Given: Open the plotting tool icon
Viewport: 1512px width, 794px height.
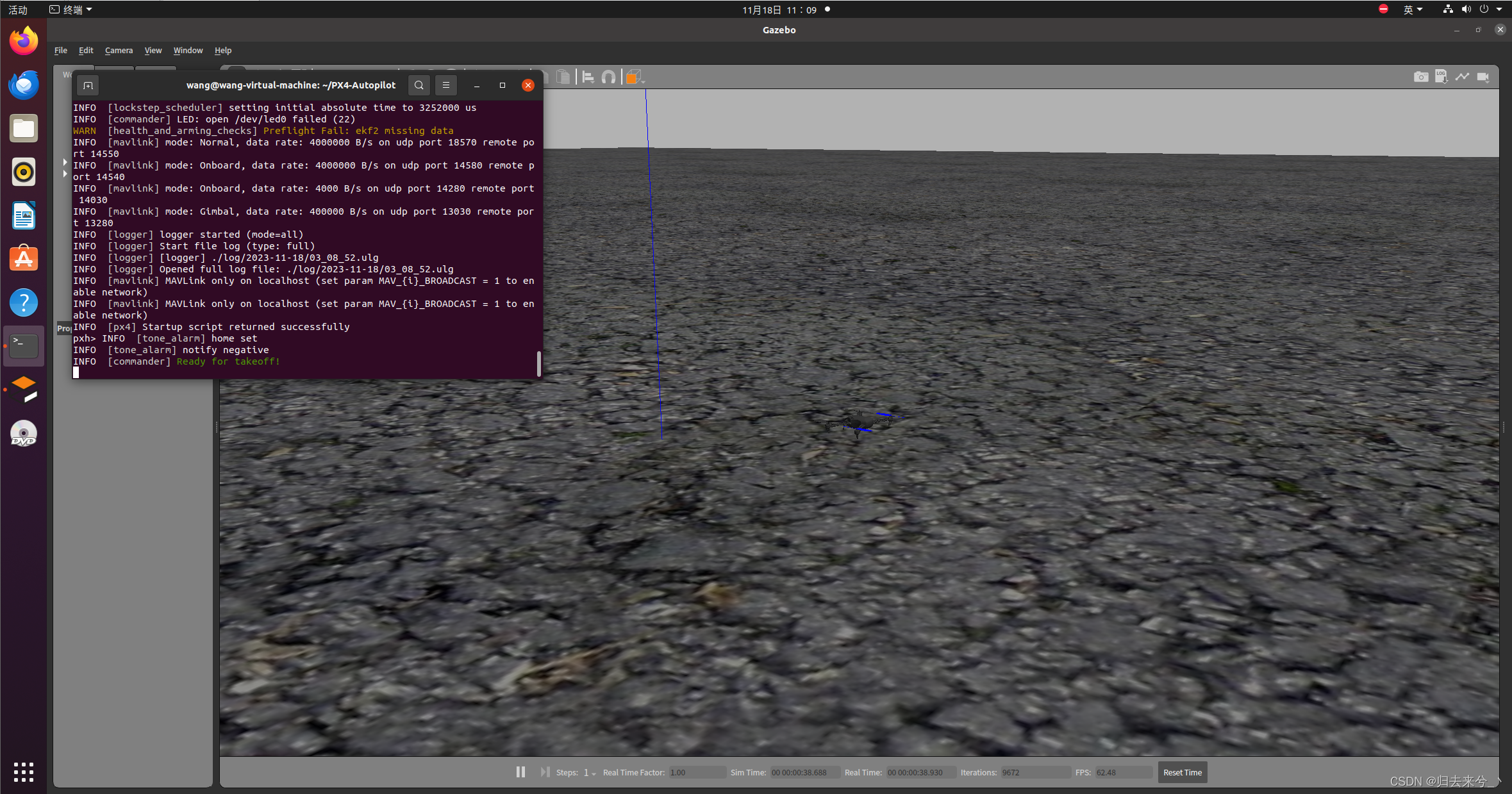Looking at the screenshot, I should click(x=1463, y=76).
